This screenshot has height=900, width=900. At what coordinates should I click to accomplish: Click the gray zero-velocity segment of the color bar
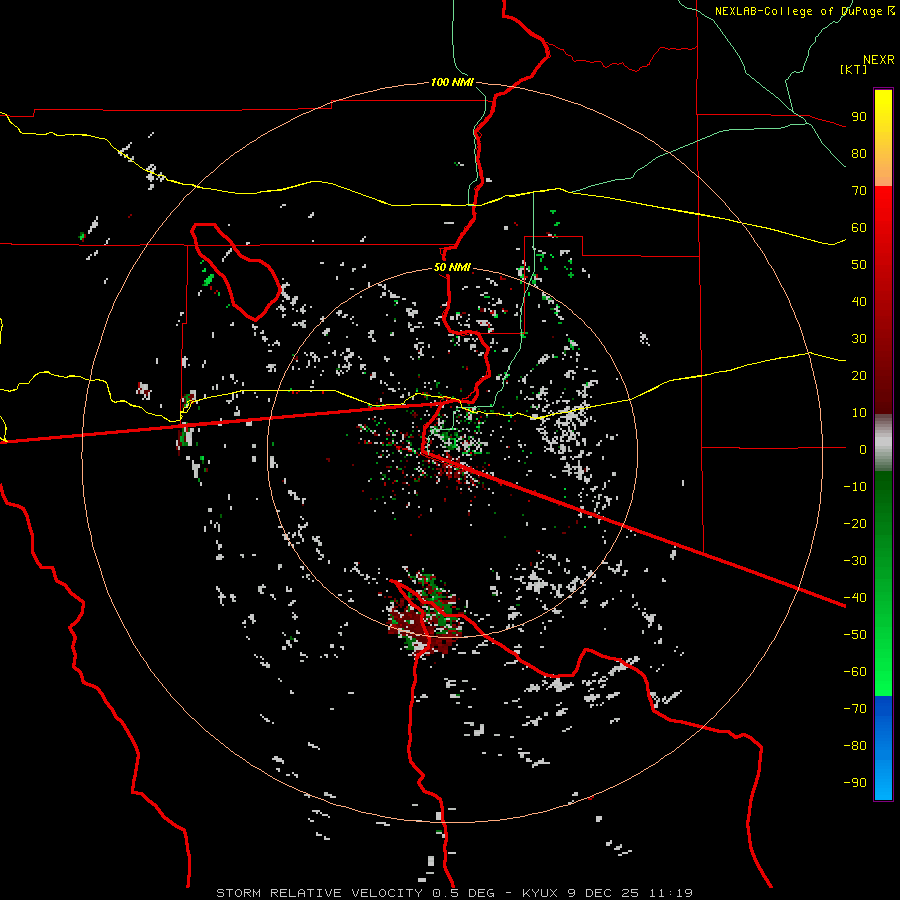point(883,443)
